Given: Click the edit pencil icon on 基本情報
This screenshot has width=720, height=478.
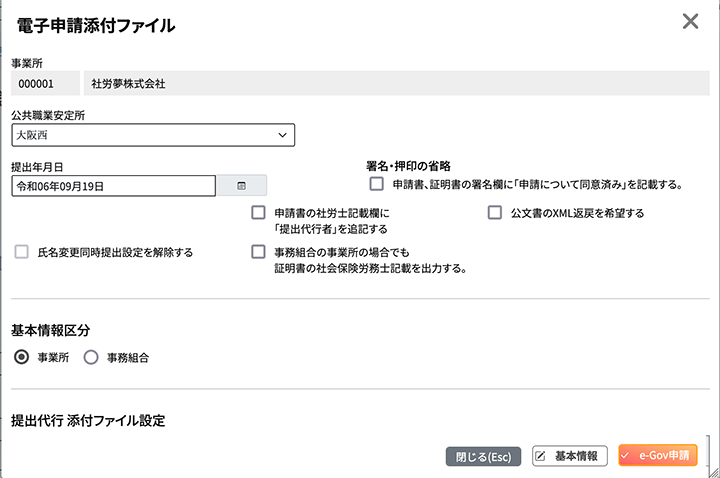Looking at the screenshot, I should (541, 456).
